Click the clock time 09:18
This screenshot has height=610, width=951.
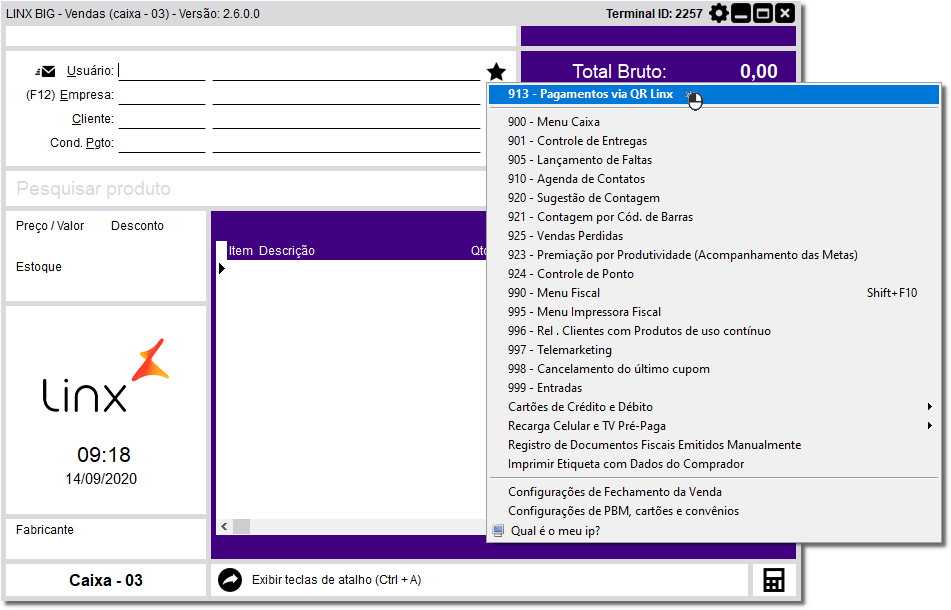[104, 455]
